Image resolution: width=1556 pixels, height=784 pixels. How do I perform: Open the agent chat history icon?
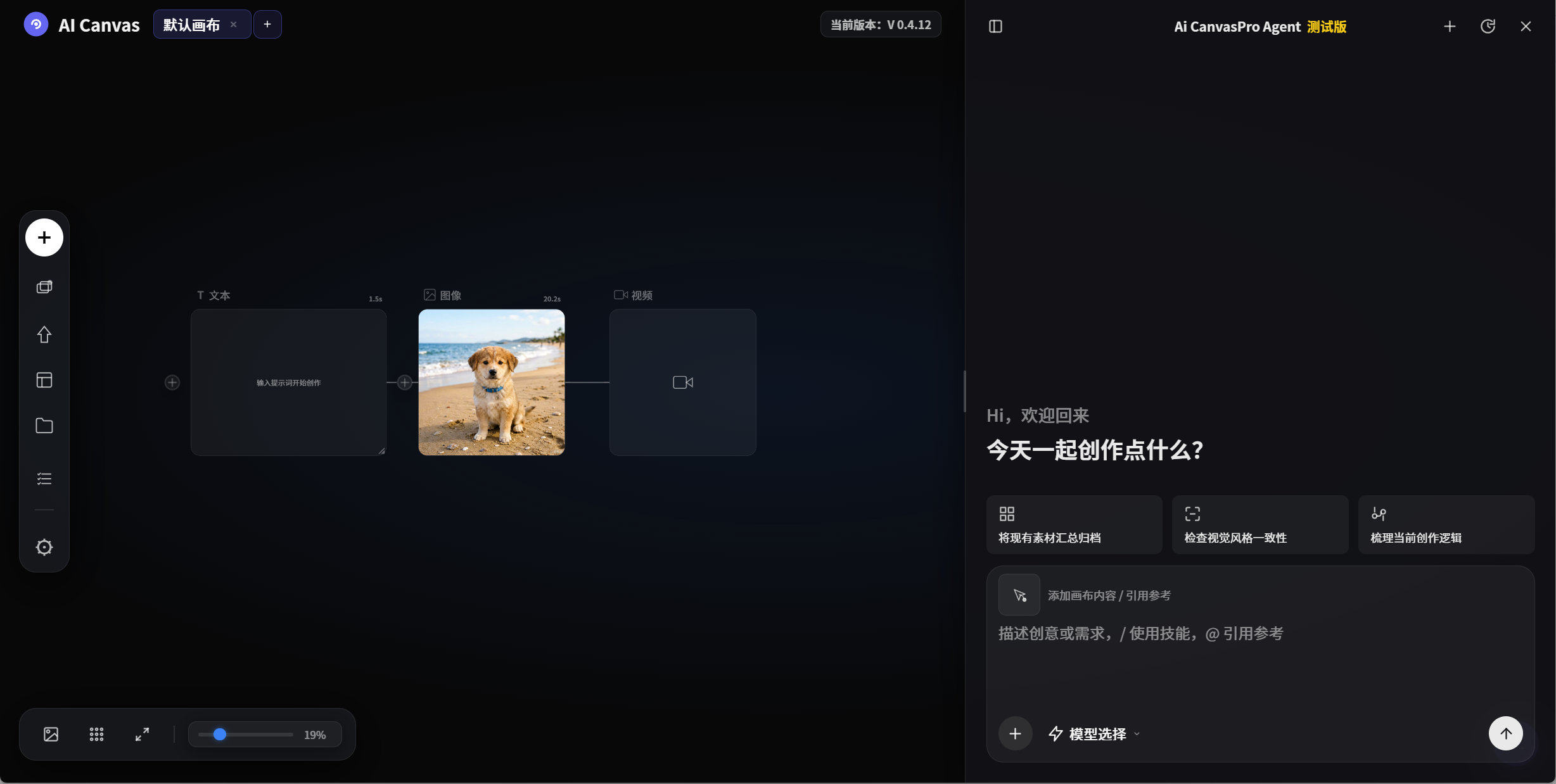(x=1488, y=27)
